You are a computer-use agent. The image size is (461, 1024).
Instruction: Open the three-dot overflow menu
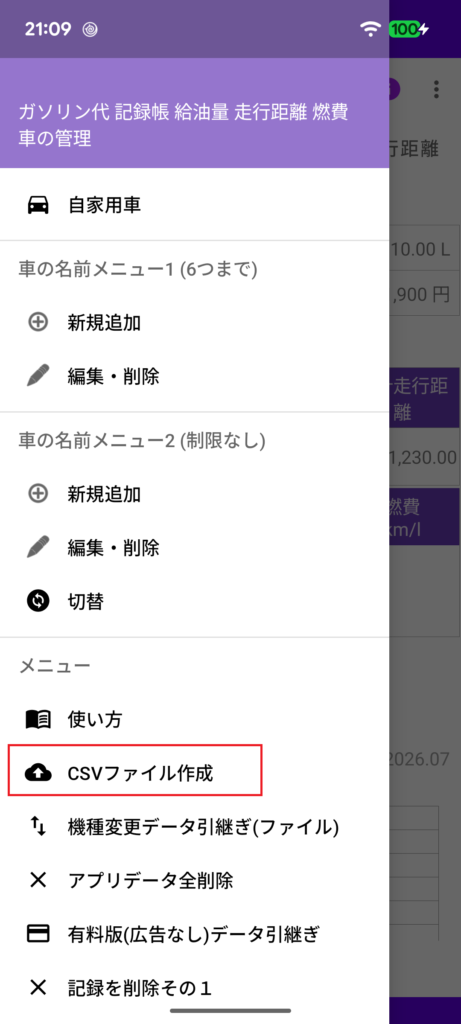tap(436, 89)
